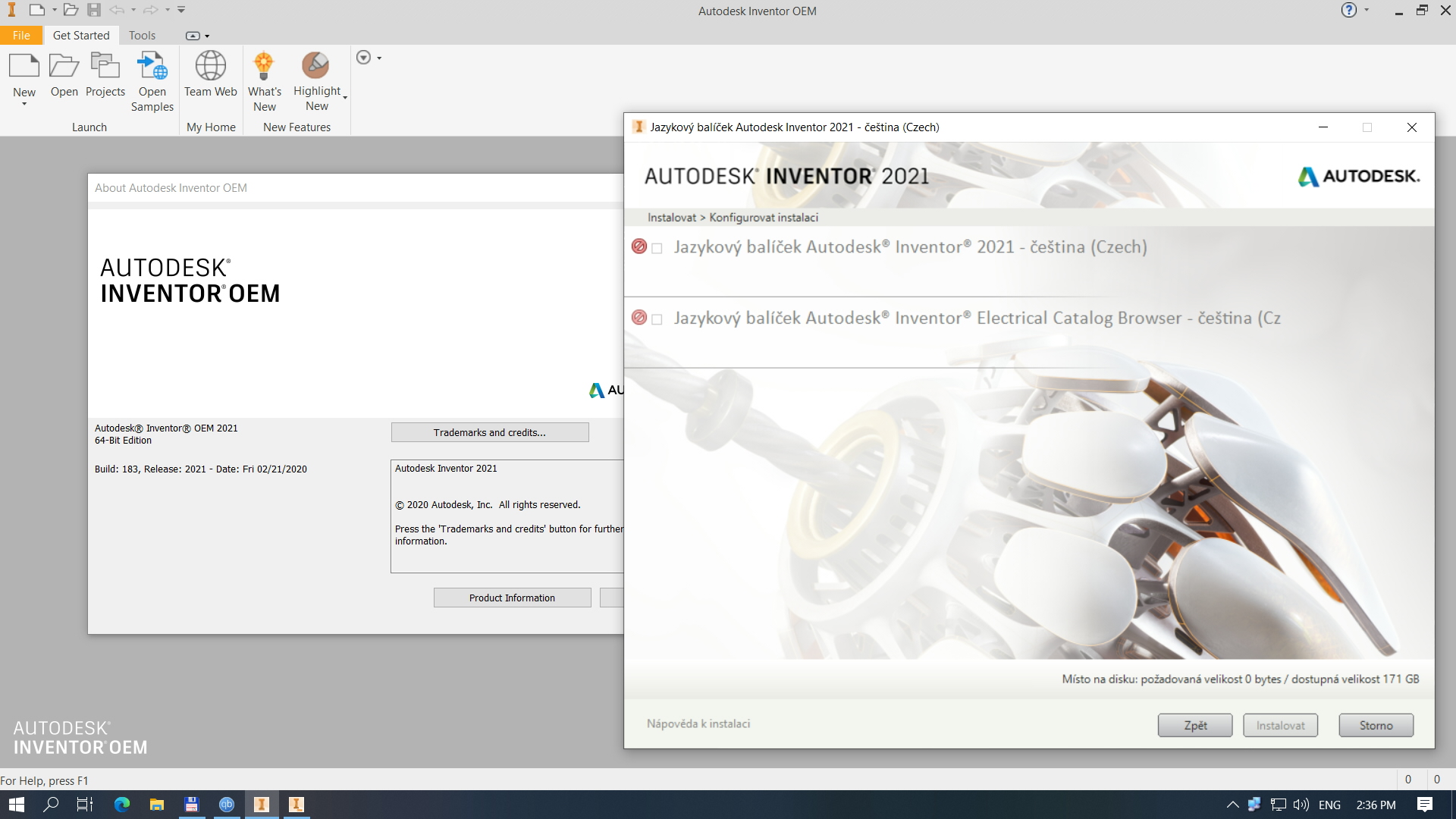This screenshot has height=819, width=1456.
Task: Switch to the Tools tab
Action: tap(142, 35)
